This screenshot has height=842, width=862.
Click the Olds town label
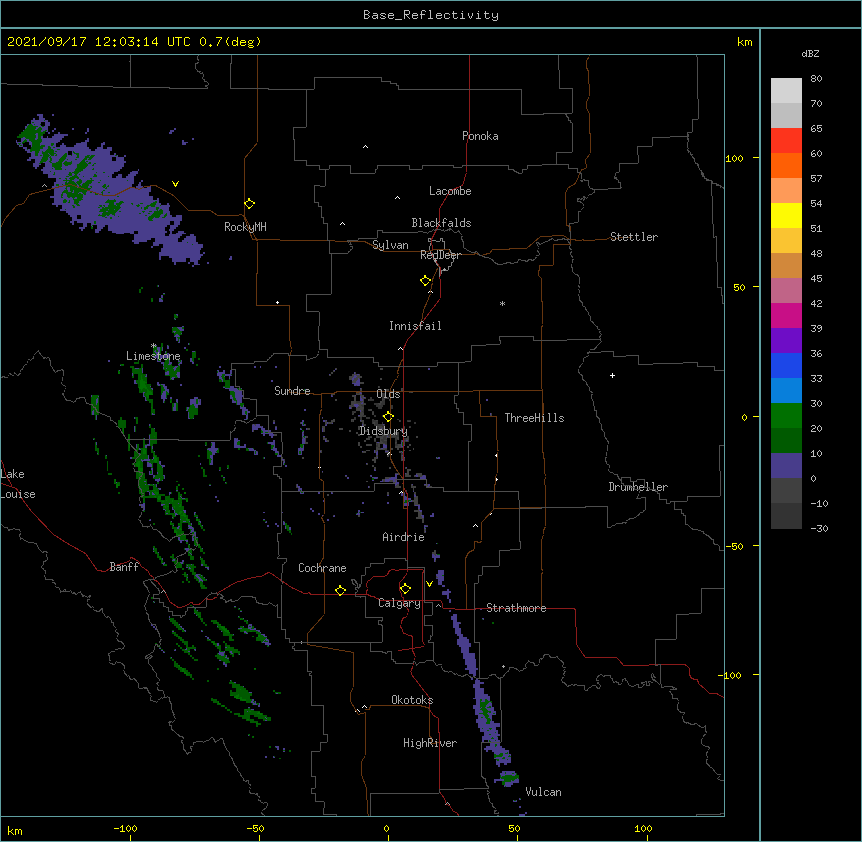coord(388,394)
